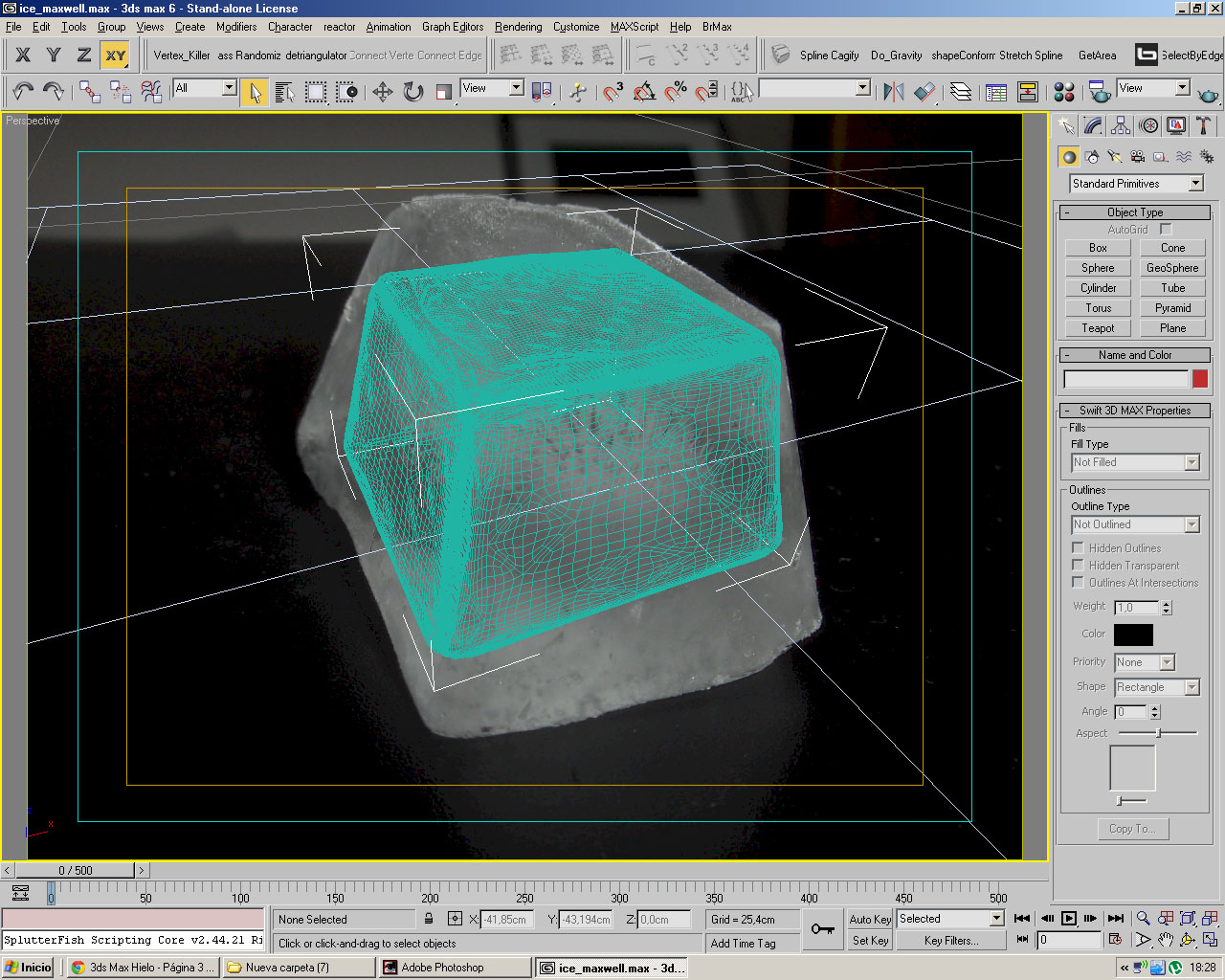Toggle the Window/Crossing selection mode
Image resolution: width=1225 pixels, height=980 pixels.
pos(346,92)
